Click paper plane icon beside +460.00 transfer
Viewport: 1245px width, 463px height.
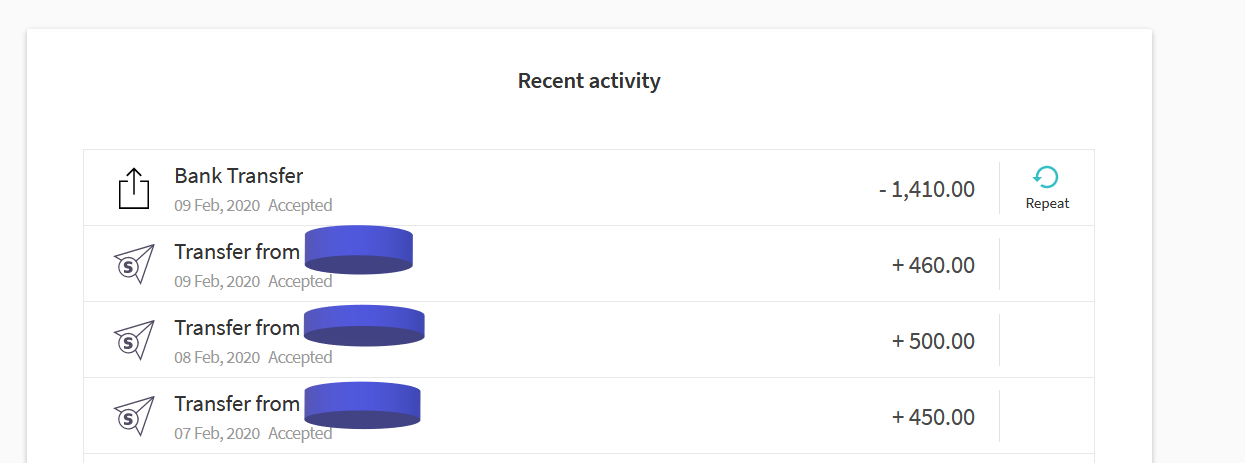[134, 264]
